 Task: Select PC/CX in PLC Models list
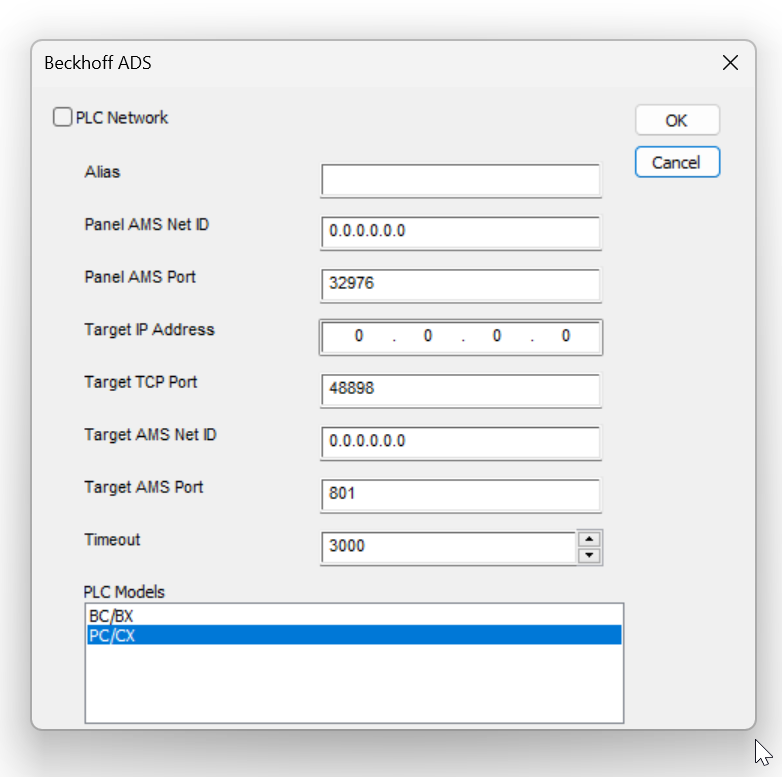coord(354,635)
